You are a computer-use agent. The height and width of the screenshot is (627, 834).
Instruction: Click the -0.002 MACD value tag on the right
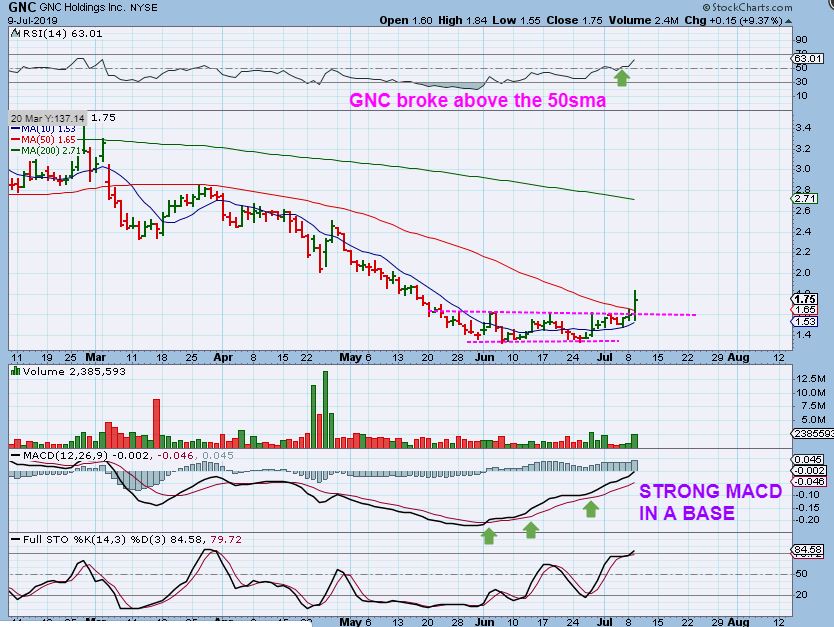pos(810,471)
